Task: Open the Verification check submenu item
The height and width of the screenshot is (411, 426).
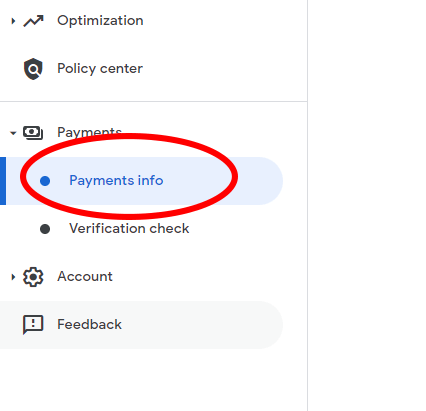Action: [x=129, y=228]
